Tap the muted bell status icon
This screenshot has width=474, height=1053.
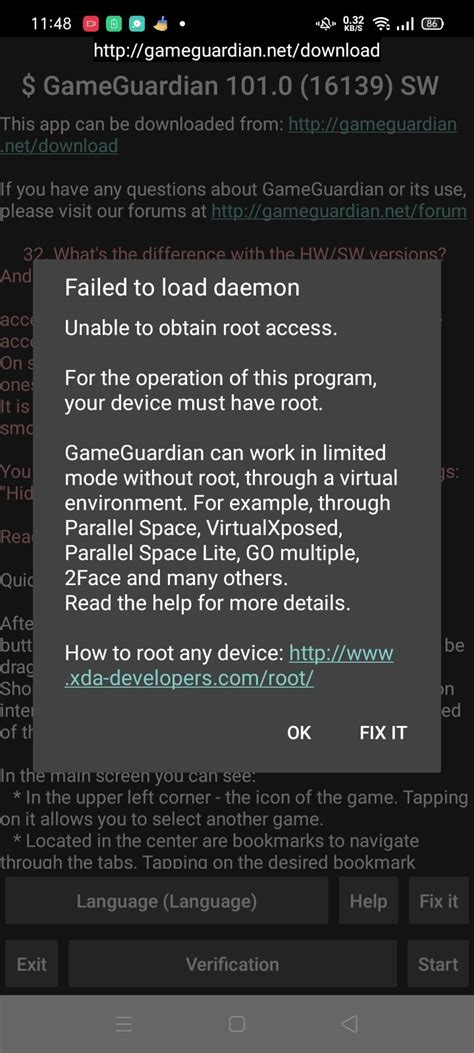pyautogui.click(x=326, y=24)
